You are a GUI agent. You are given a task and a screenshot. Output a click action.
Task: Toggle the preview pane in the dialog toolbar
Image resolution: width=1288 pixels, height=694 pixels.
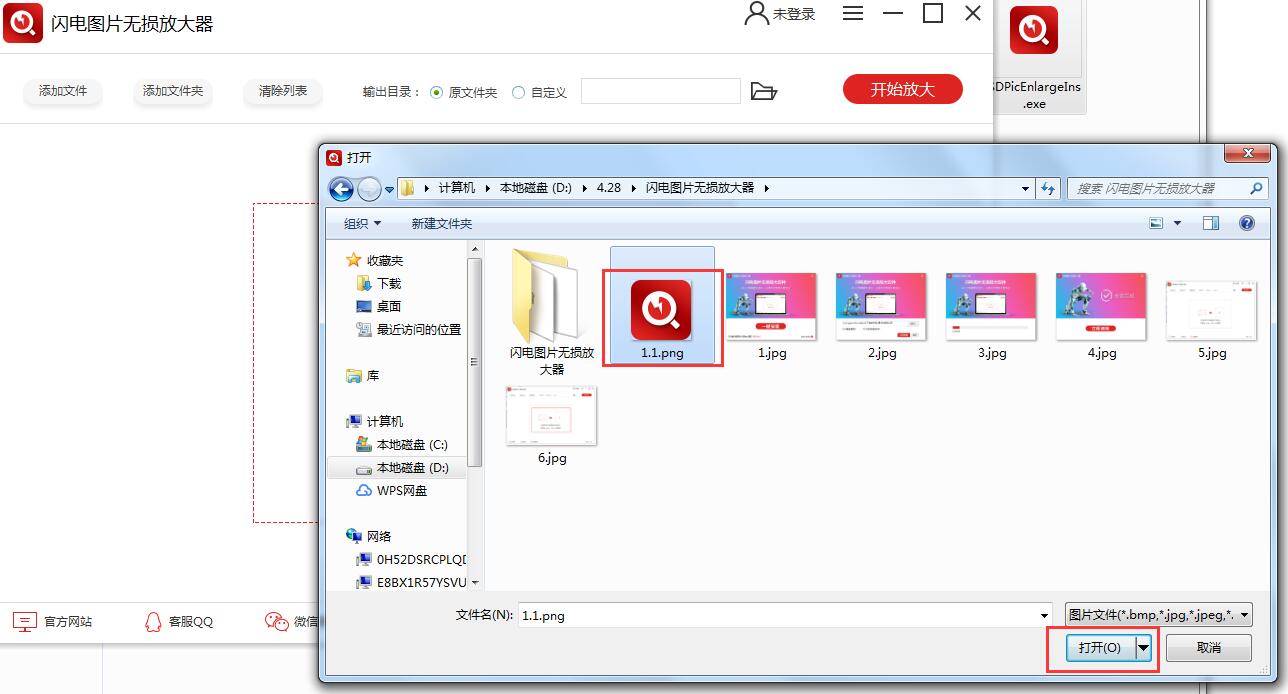click(x=1211, y=222)
